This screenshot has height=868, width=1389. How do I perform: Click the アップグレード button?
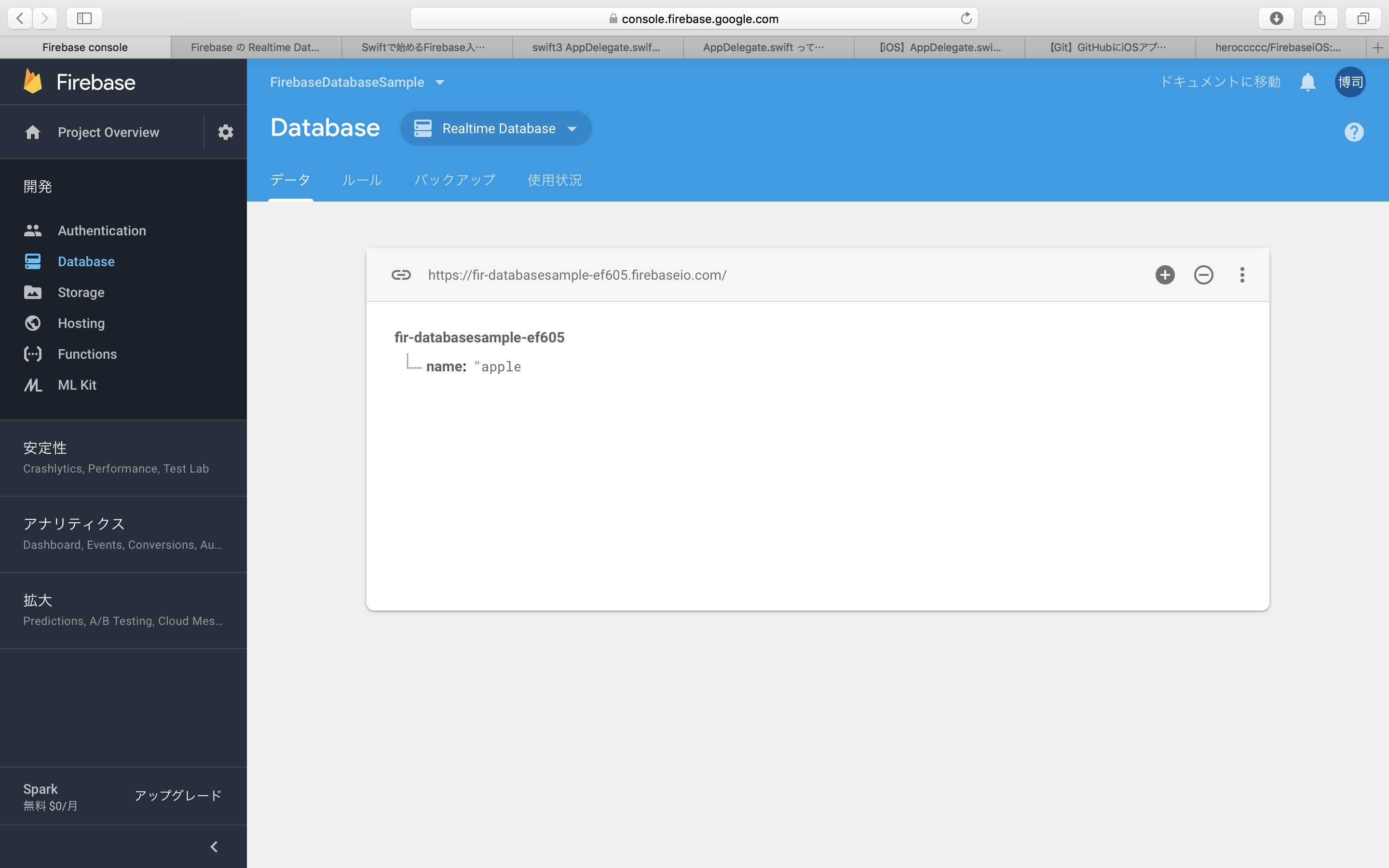[179, 795]
